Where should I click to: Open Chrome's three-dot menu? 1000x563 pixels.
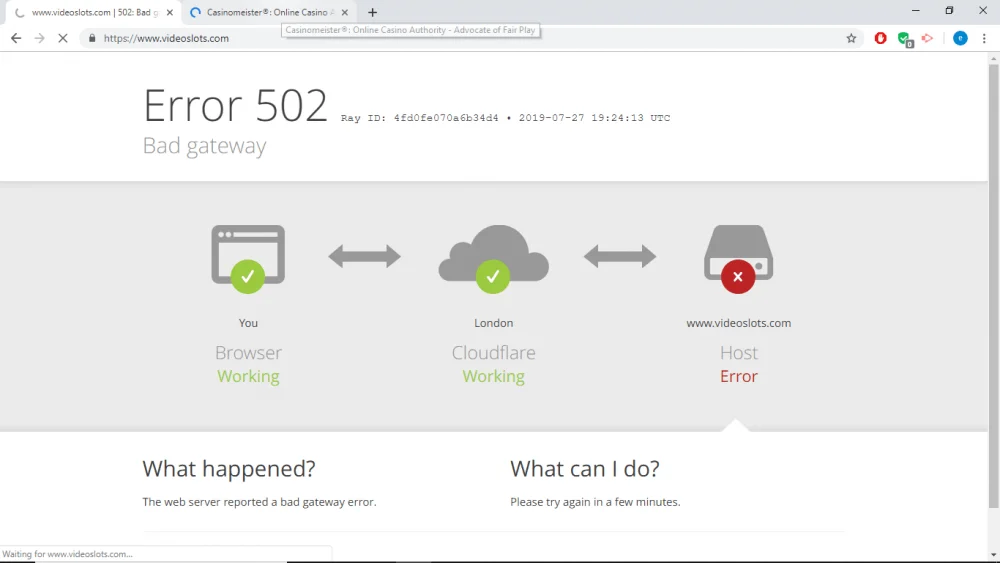[984, 38]
